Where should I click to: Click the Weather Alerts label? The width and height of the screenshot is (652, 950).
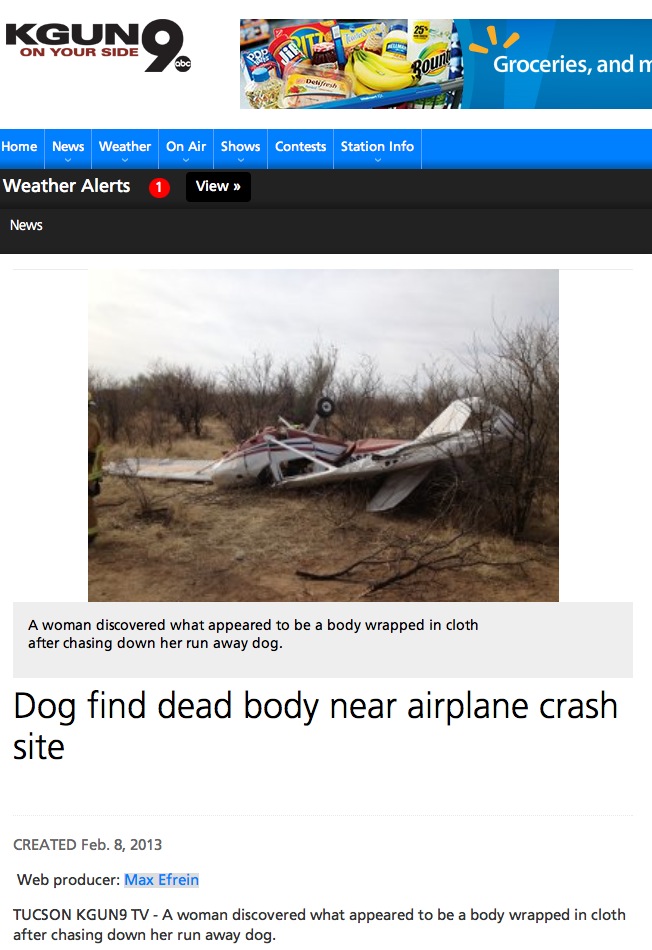point(67,186)
